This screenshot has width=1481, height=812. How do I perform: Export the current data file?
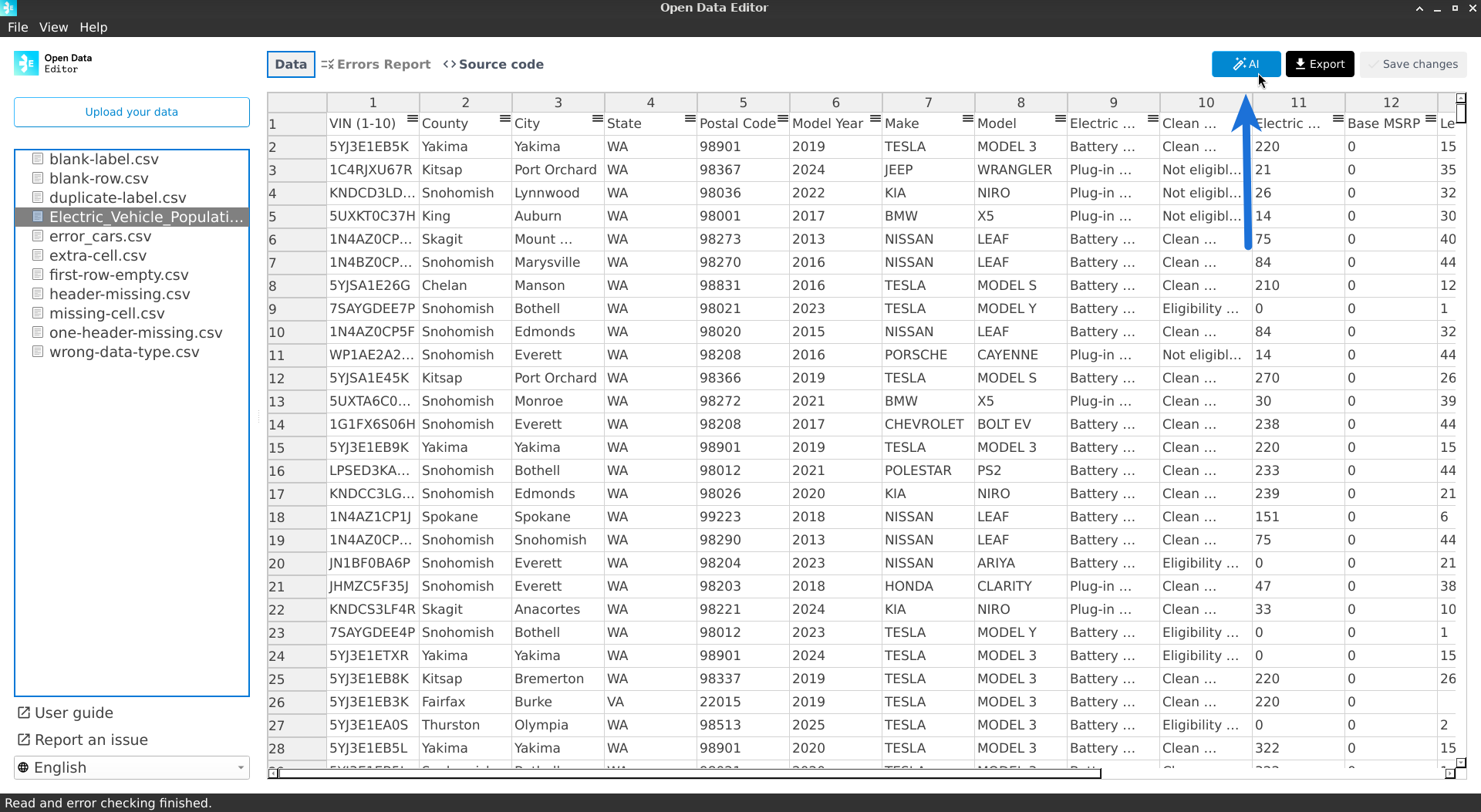[1319, 64]
